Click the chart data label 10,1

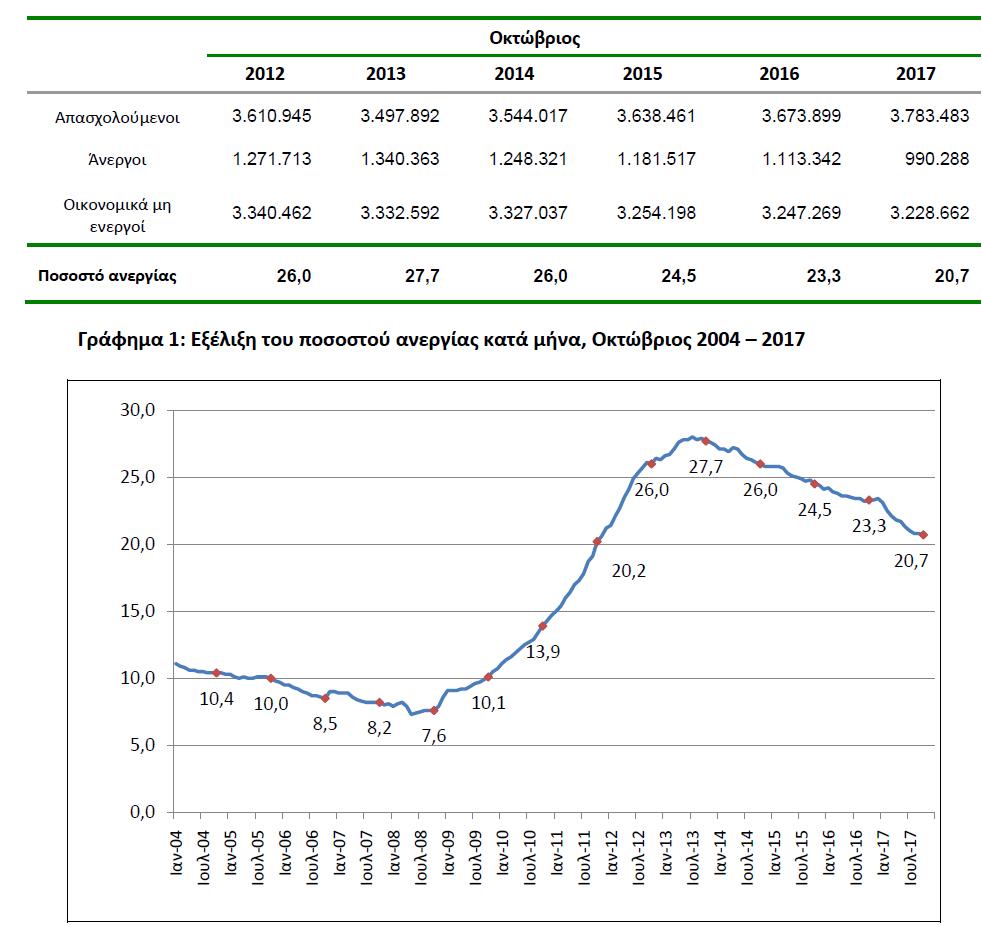(x=488, y=703)
